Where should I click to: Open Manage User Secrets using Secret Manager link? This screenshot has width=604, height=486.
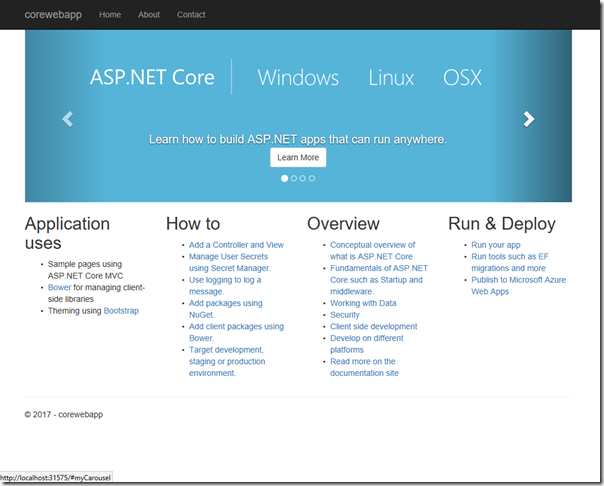coord(230,262)
